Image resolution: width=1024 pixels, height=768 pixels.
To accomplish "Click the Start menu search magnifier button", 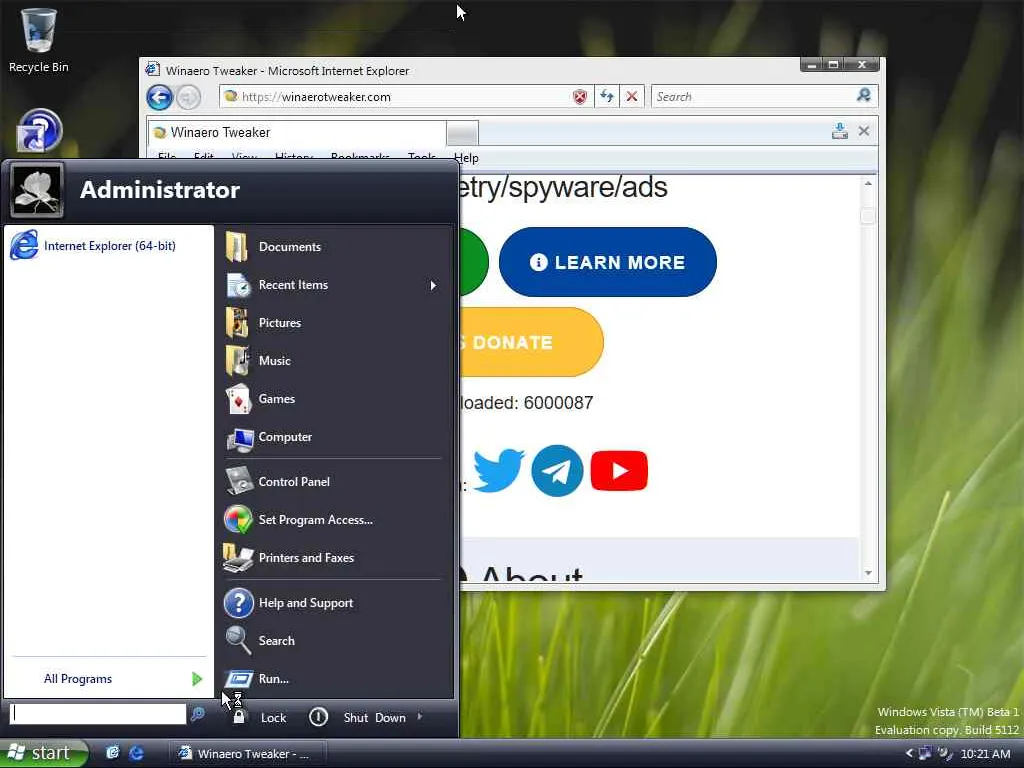I will click(x=197, y=714).
